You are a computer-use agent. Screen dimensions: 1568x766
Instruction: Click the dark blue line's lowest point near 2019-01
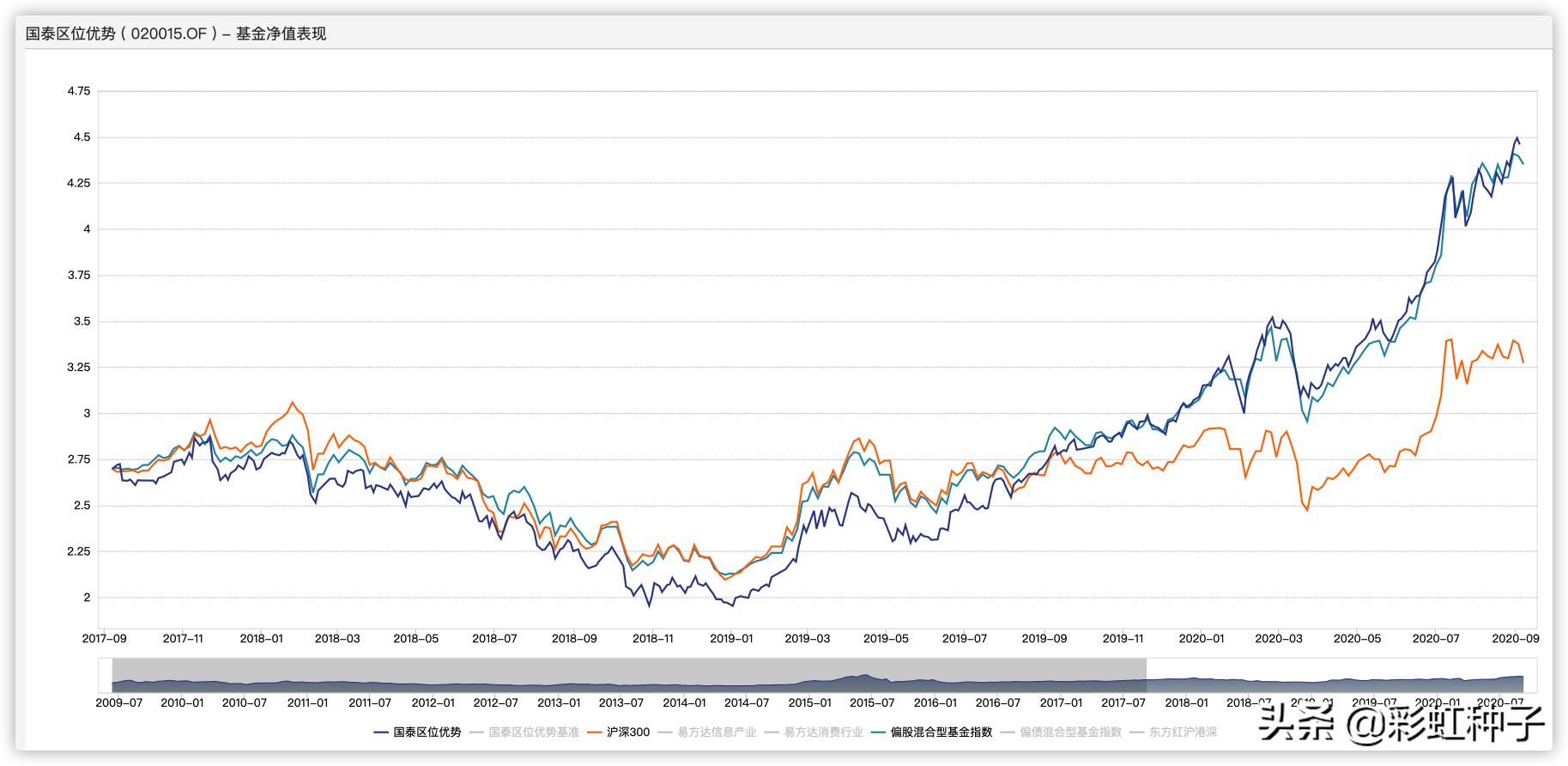click(x=732, y=606)
